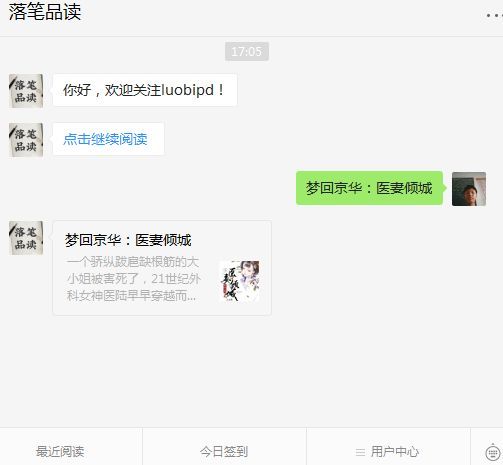
Task: Click the 你好，欢迎关注luobipd message bubble
Action: tap(145, 90)
